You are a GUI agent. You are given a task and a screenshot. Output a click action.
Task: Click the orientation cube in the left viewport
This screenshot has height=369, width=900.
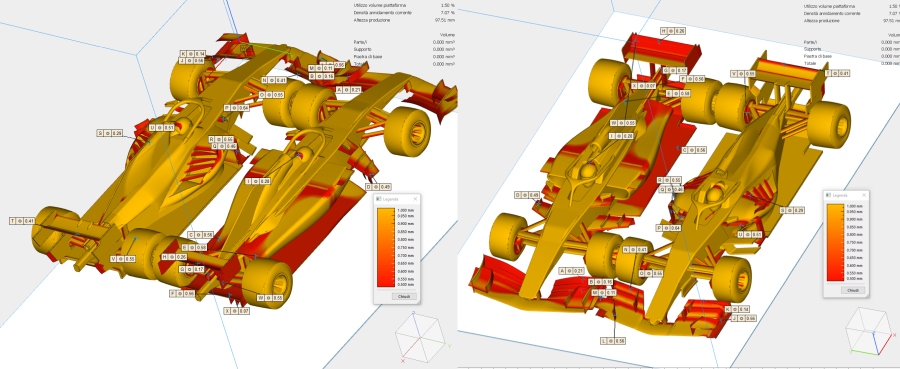[421, 336]
